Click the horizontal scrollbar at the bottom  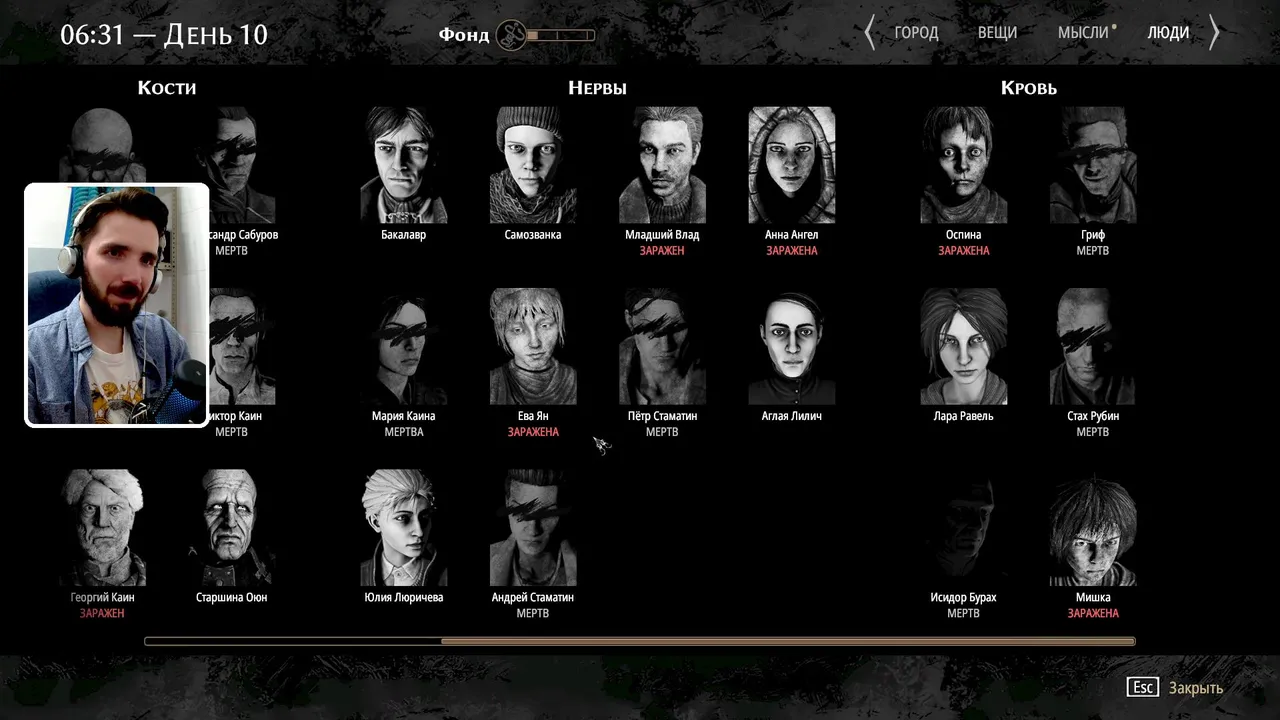(640, 641)
